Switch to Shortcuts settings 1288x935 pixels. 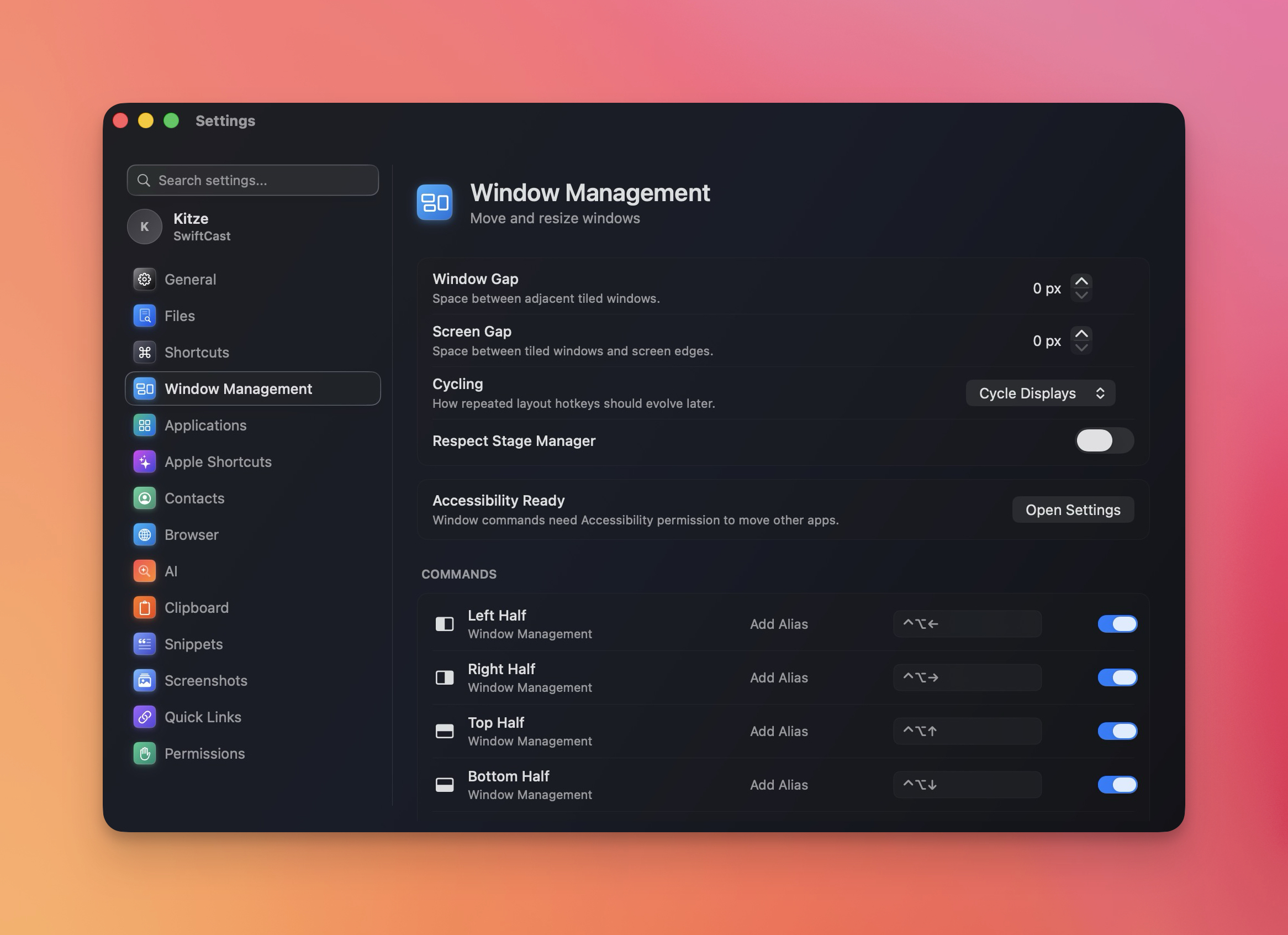pos(253,352)
